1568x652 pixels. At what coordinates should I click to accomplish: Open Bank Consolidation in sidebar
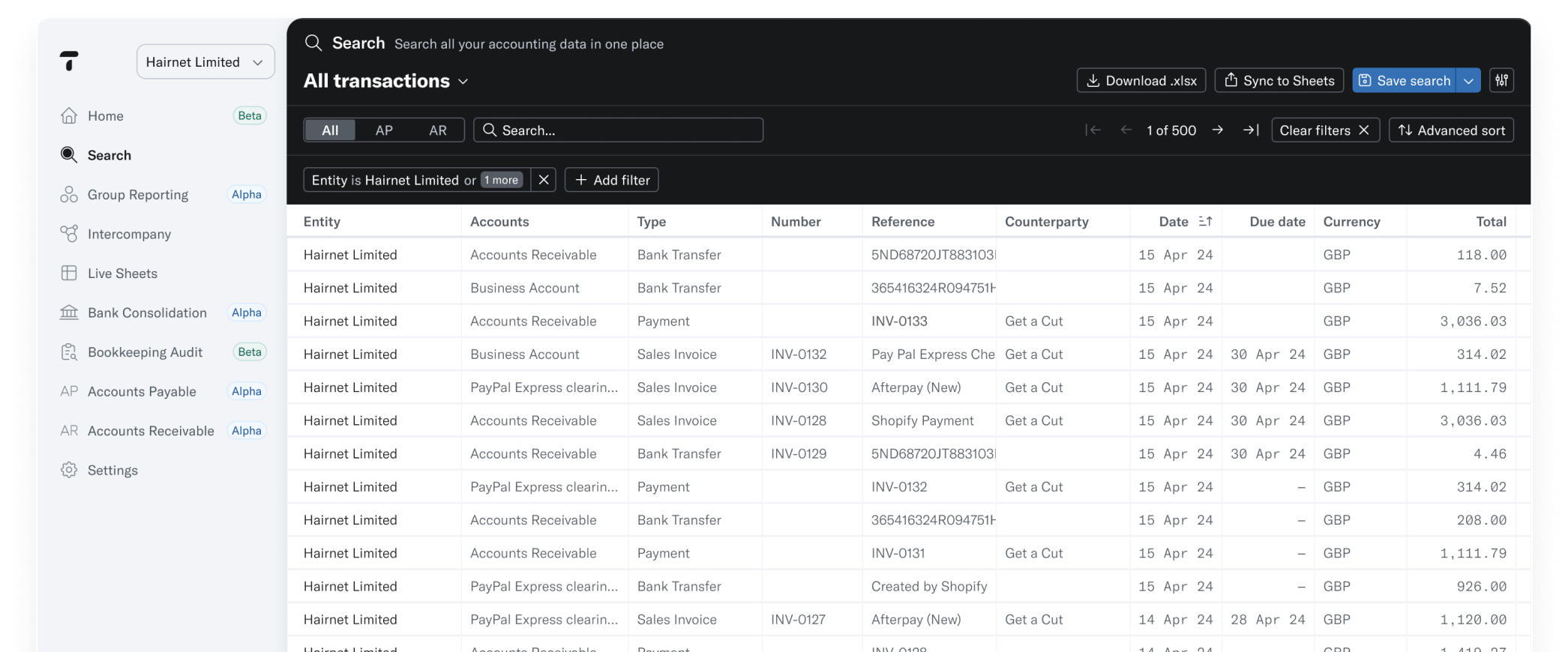[147, 313]
